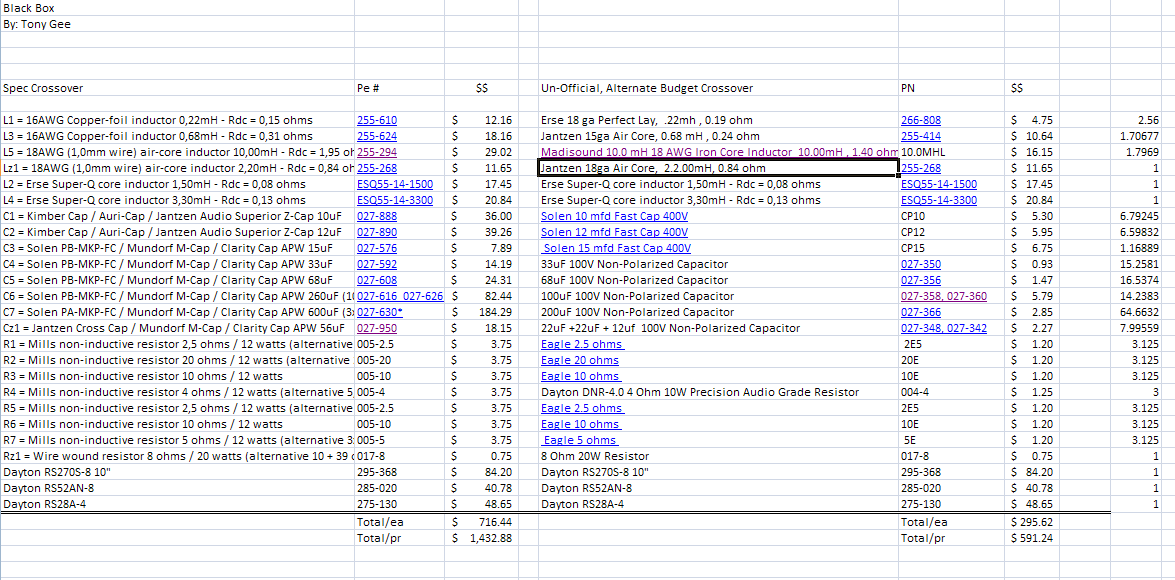The image size is (1175, 580).
Task: Open the Eagle 20 ohms link
Action: pyautogui.click(x=579, y=360)
